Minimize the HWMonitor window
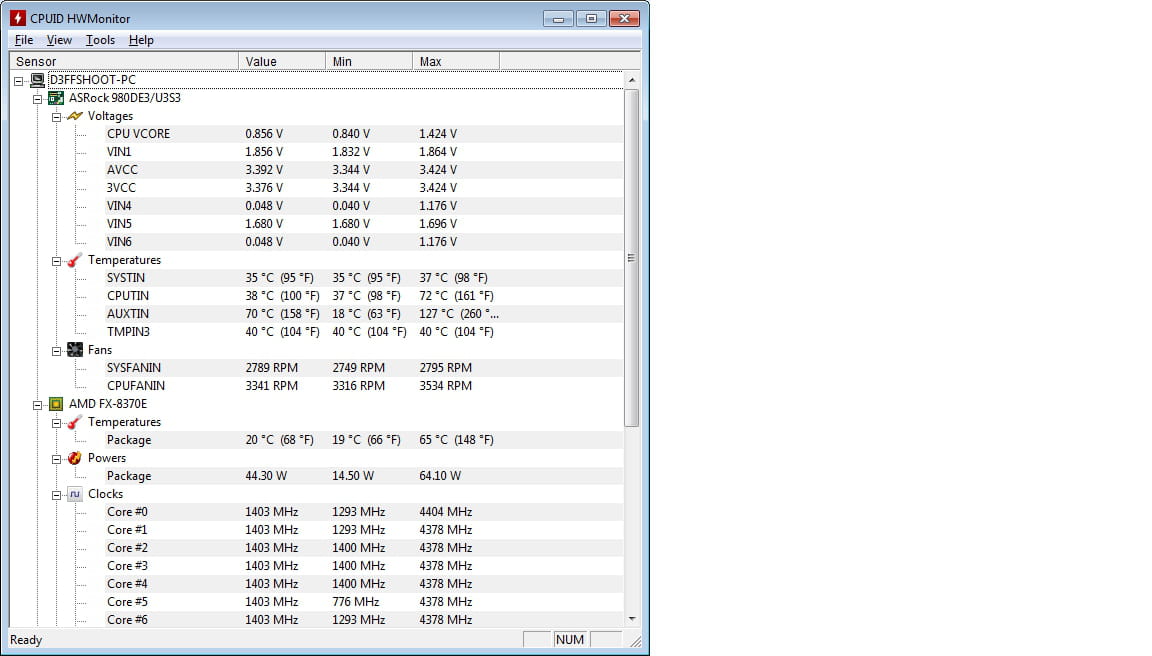Viewport: 1152px width, 656px height. pyautogui.click(x=558, y=18)
